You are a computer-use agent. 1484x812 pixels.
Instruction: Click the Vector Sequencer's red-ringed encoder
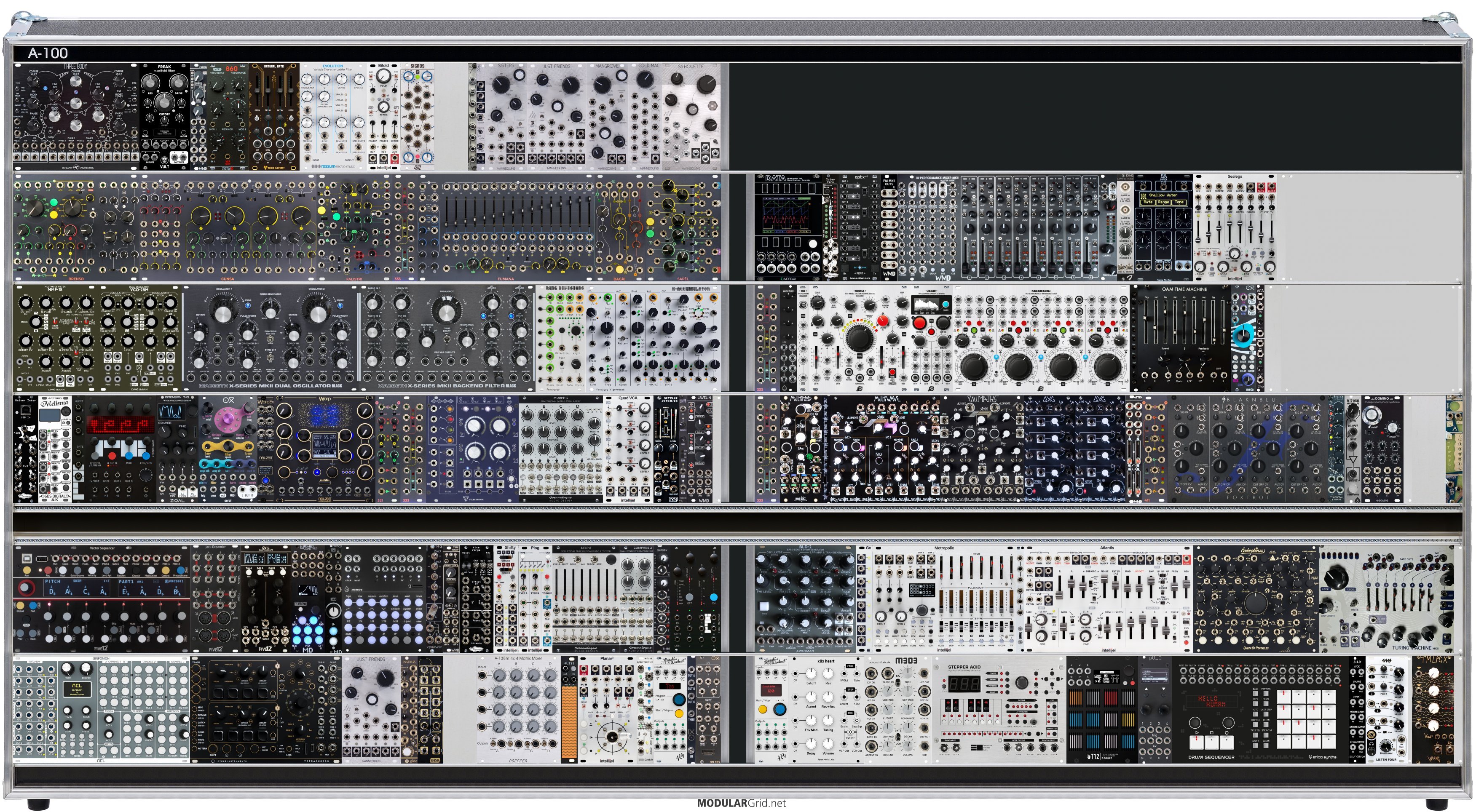(x=26, y=588)
